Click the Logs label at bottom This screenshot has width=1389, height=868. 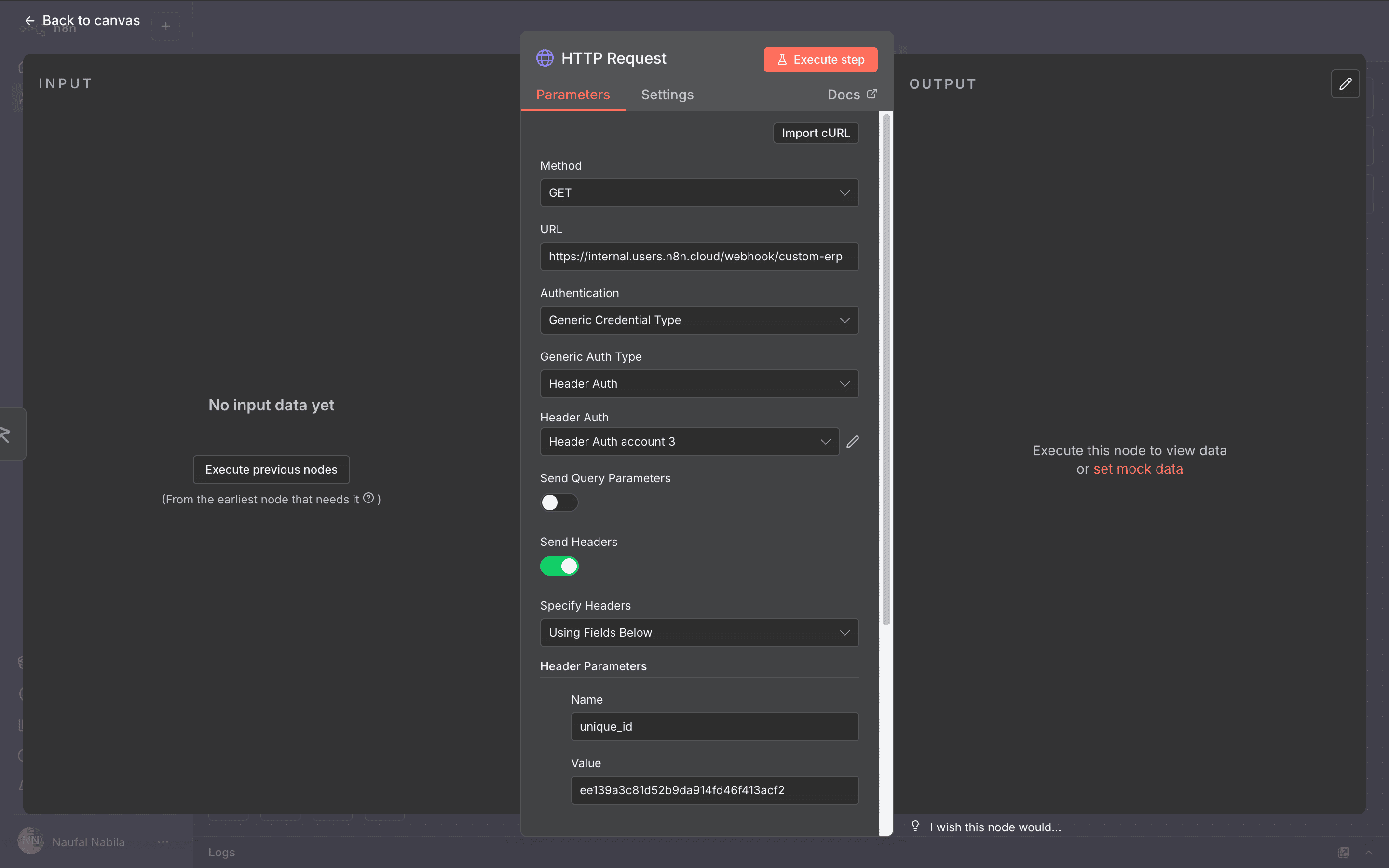coord(221,853)
